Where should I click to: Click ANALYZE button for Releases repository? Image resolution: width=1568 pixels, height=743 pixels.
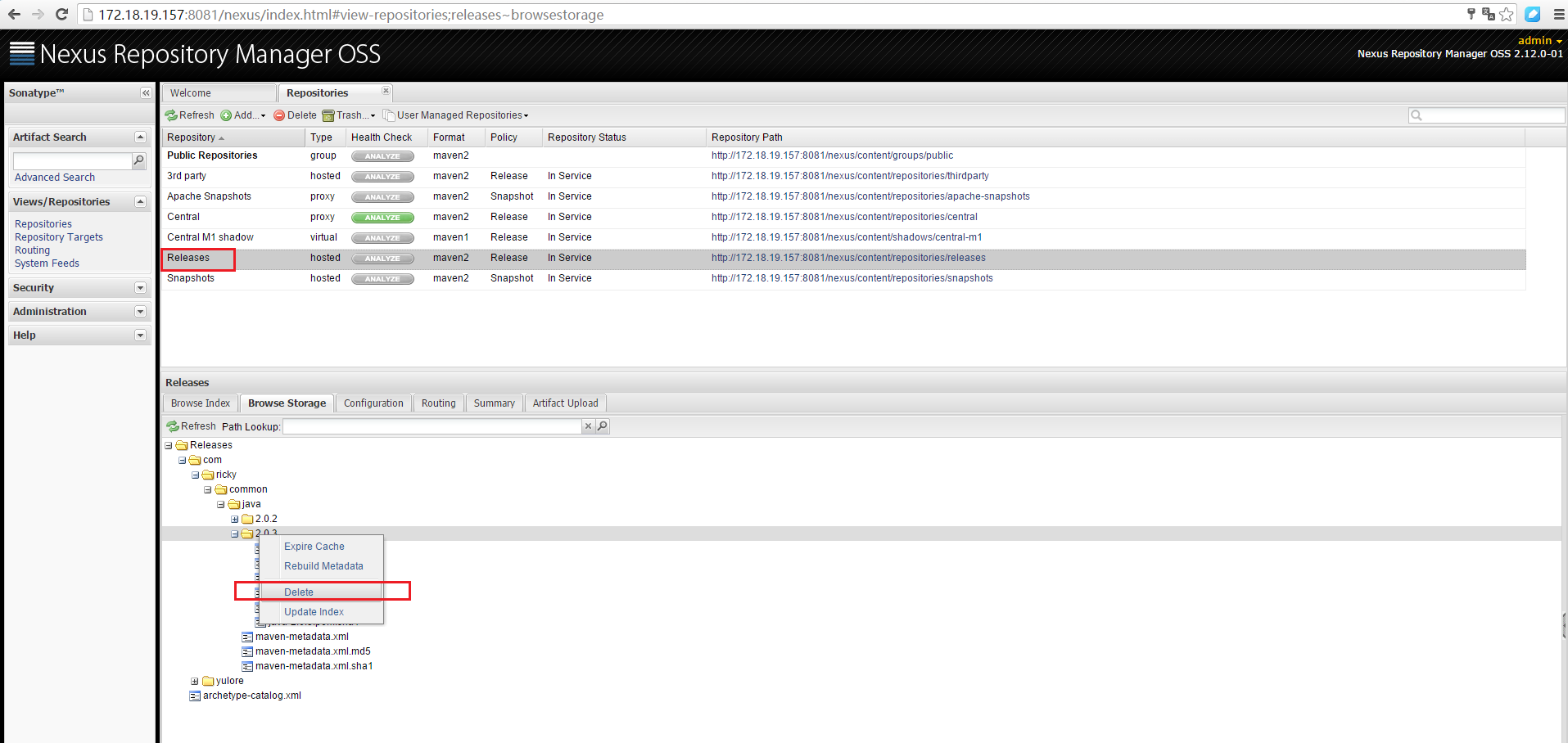382,259
